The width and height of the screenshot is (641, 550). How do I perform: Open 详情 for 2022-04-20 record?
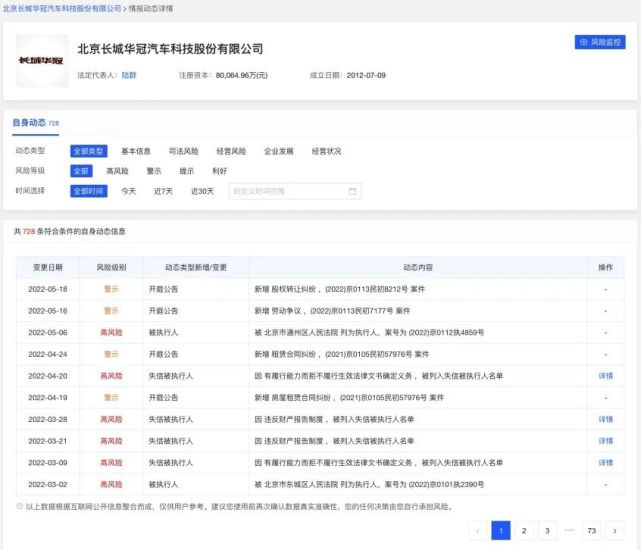(x=605, y=376)
